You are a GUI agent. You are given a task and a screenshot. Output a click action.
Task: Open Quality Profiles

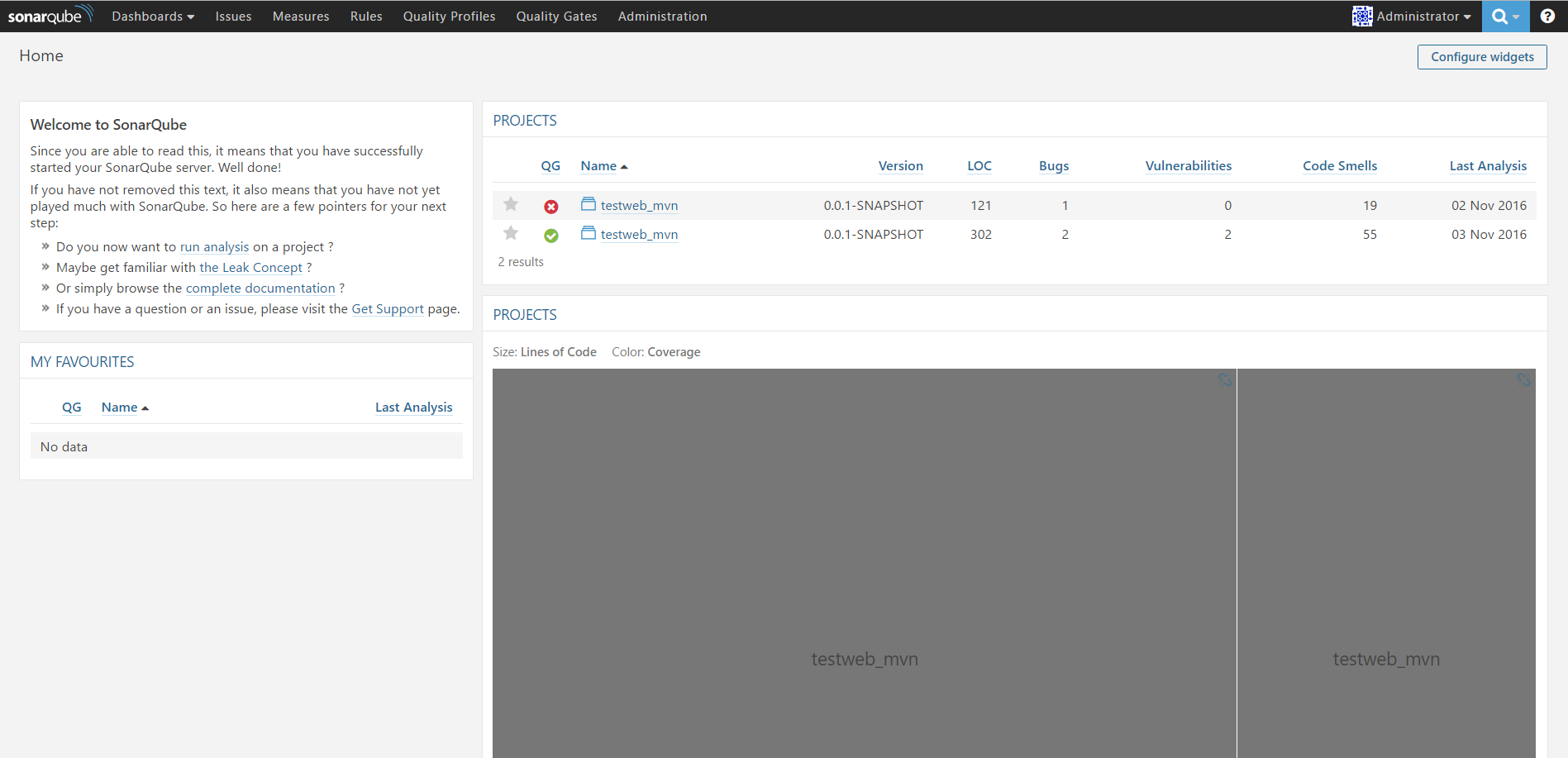point(450,17)
